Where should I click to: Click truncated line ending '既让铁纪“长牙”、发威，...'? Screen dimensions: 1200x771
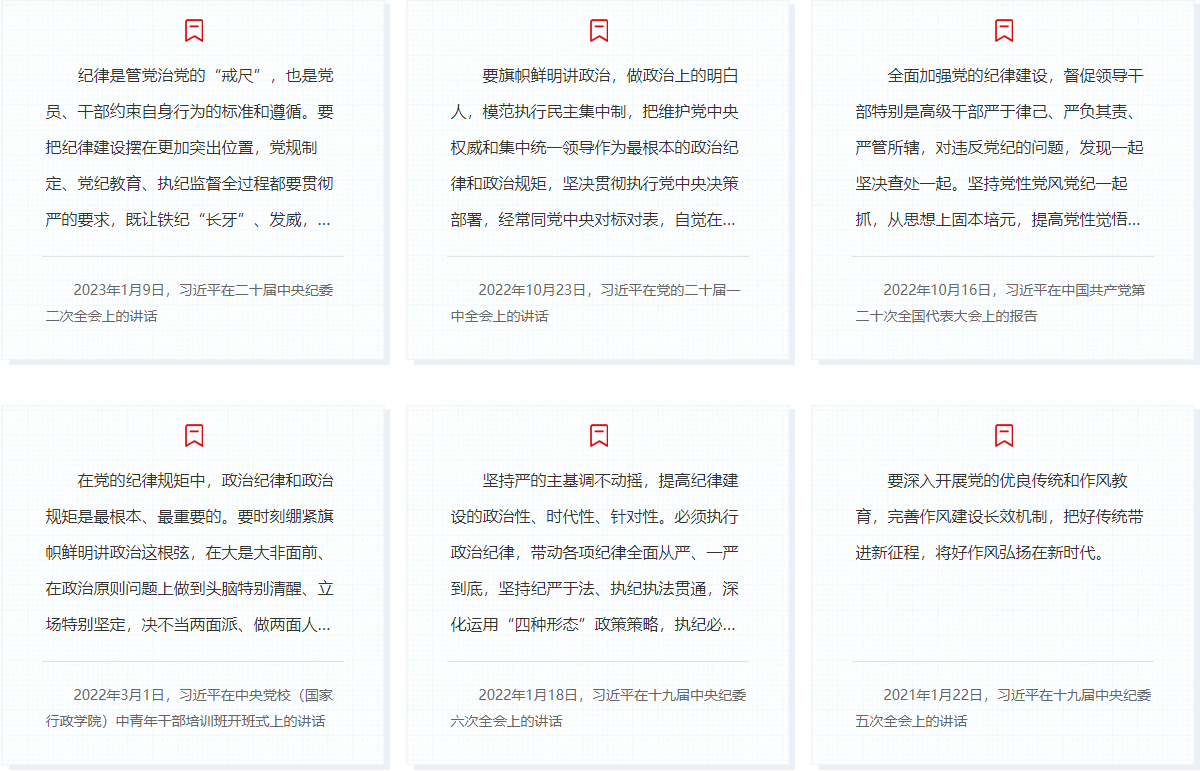[188, 220]
